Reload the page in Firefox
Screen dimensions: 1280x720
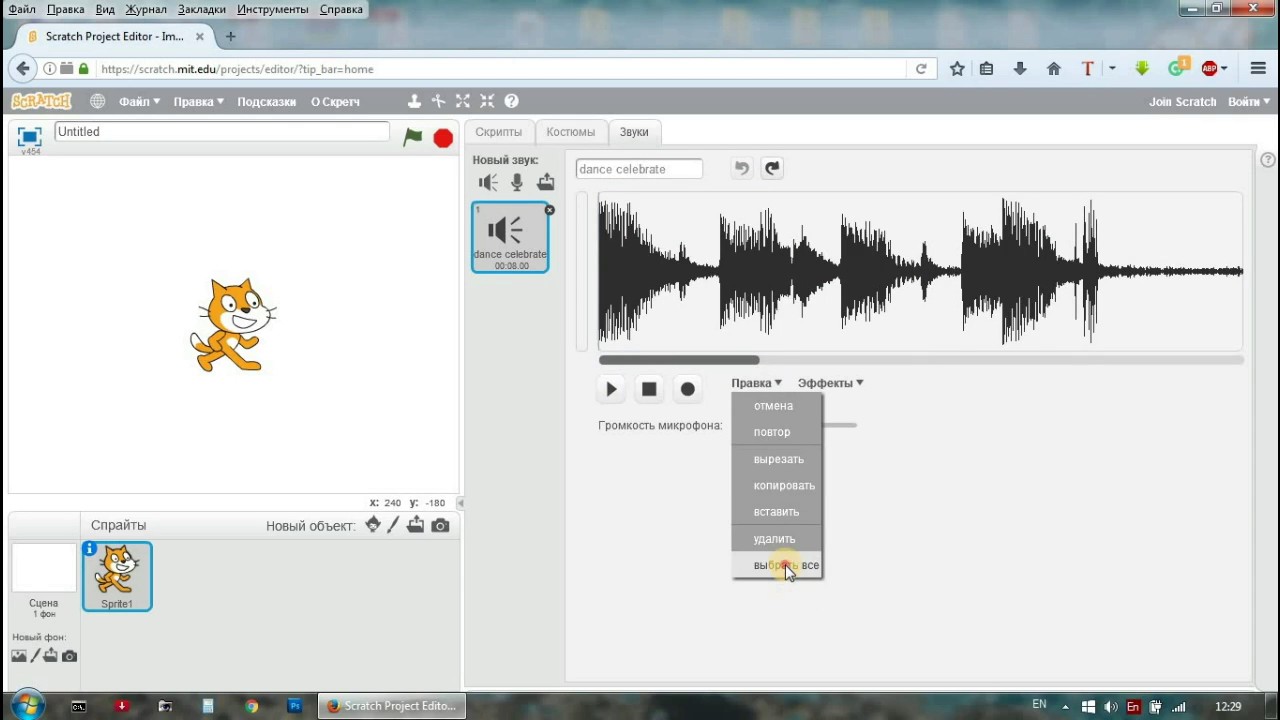point(921,69)
